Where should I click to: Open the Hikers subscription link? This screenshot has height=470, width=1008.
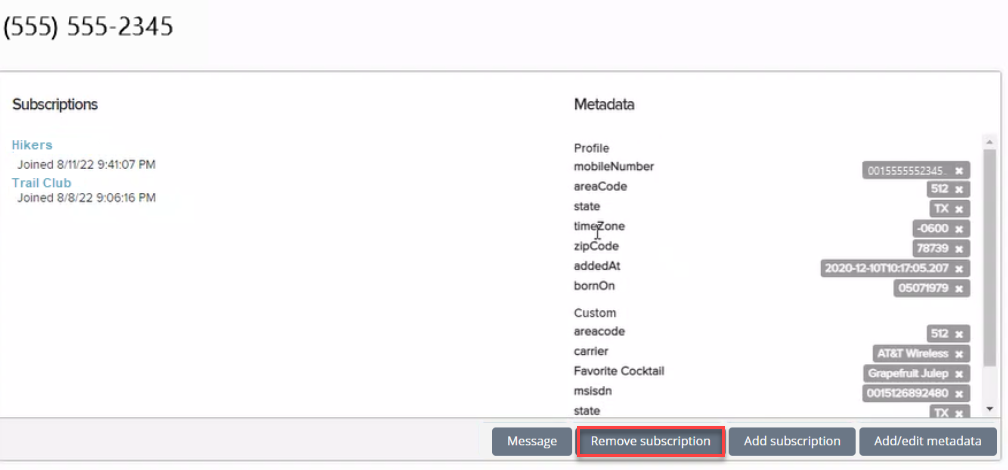point(32,145)
